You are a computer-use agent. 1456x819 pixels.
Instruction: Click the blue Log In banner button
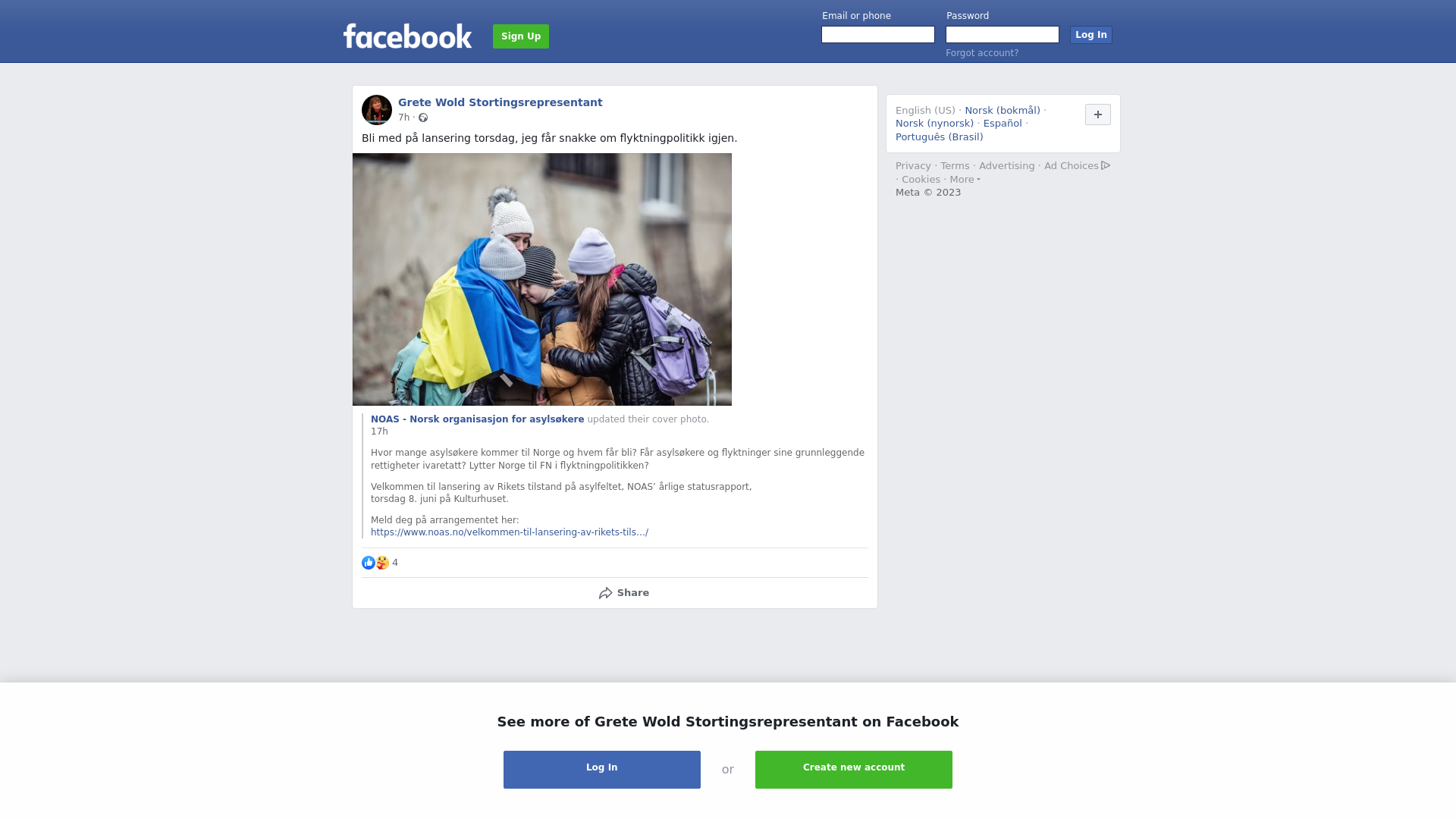(602, 770)
